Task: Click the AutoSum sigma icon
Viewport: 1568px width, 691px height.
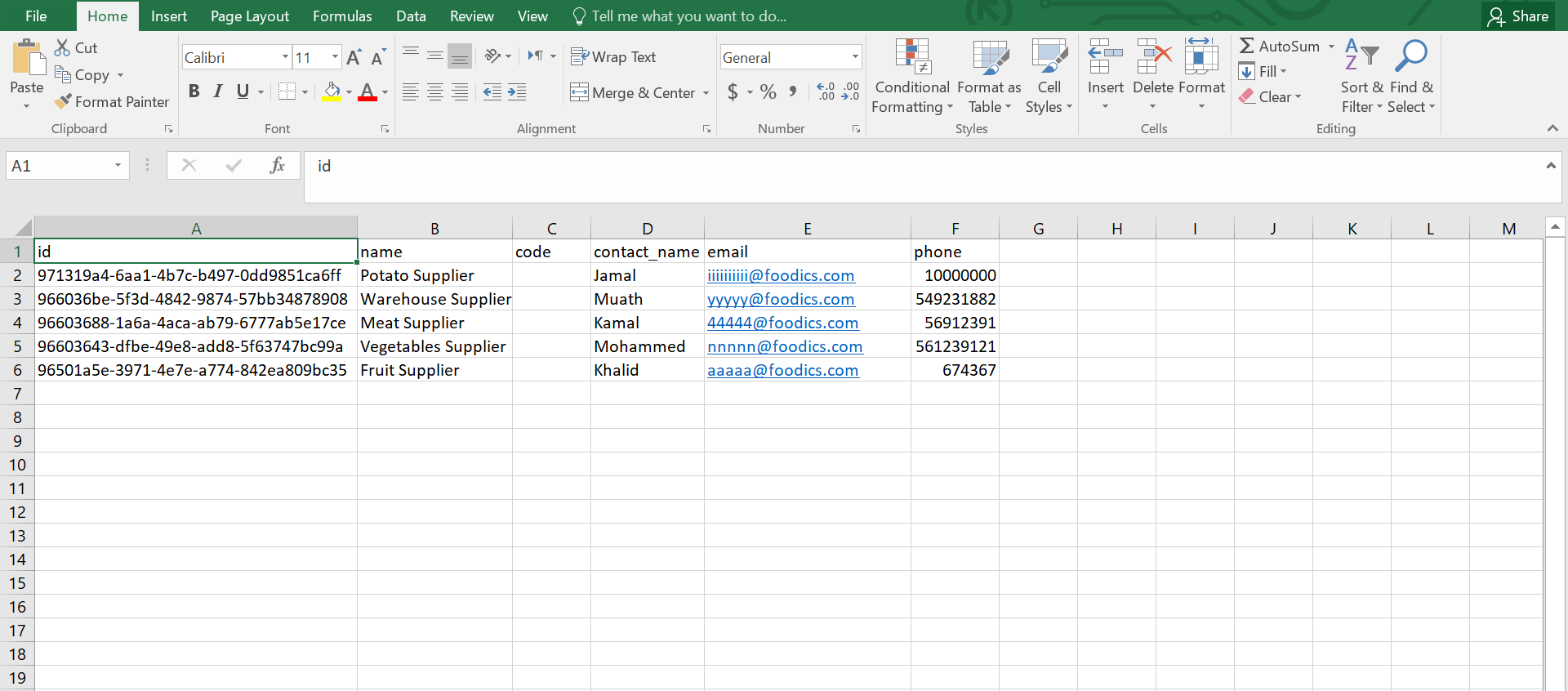Action: coord(1246,47)
